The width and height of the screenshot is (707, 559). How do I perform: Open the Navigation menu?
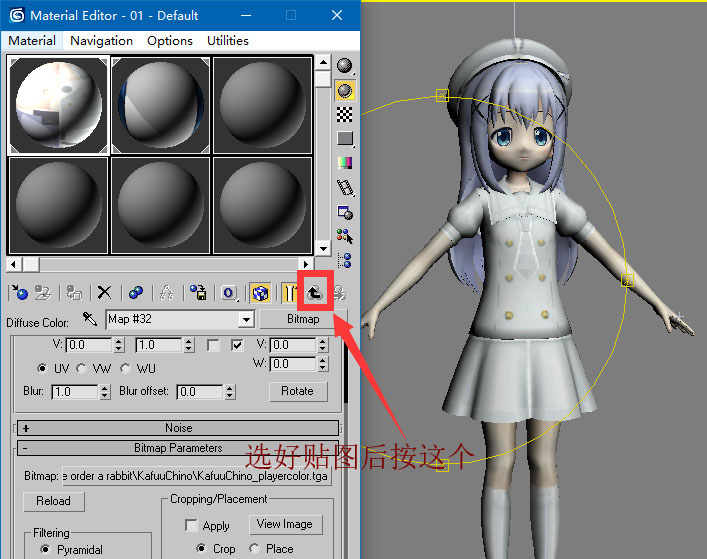pos(101,41)
